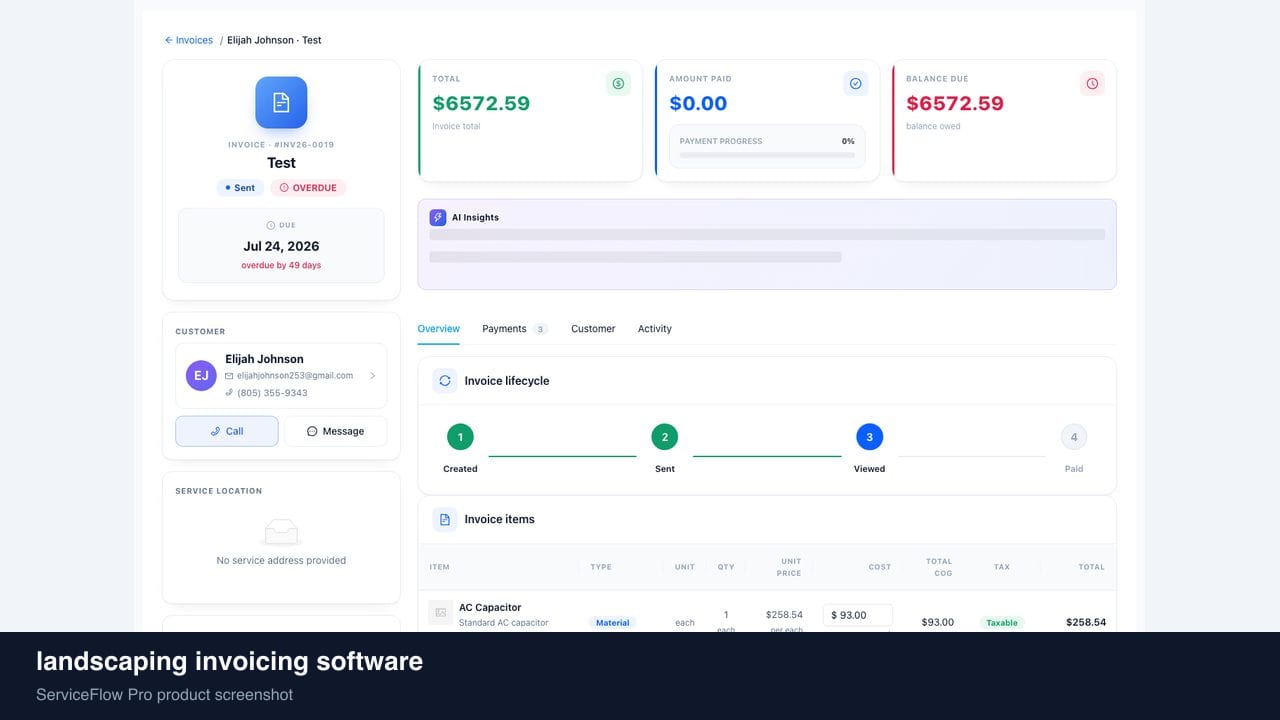Click the checkmark icon in Amount Paid card

tap(855, 84)
